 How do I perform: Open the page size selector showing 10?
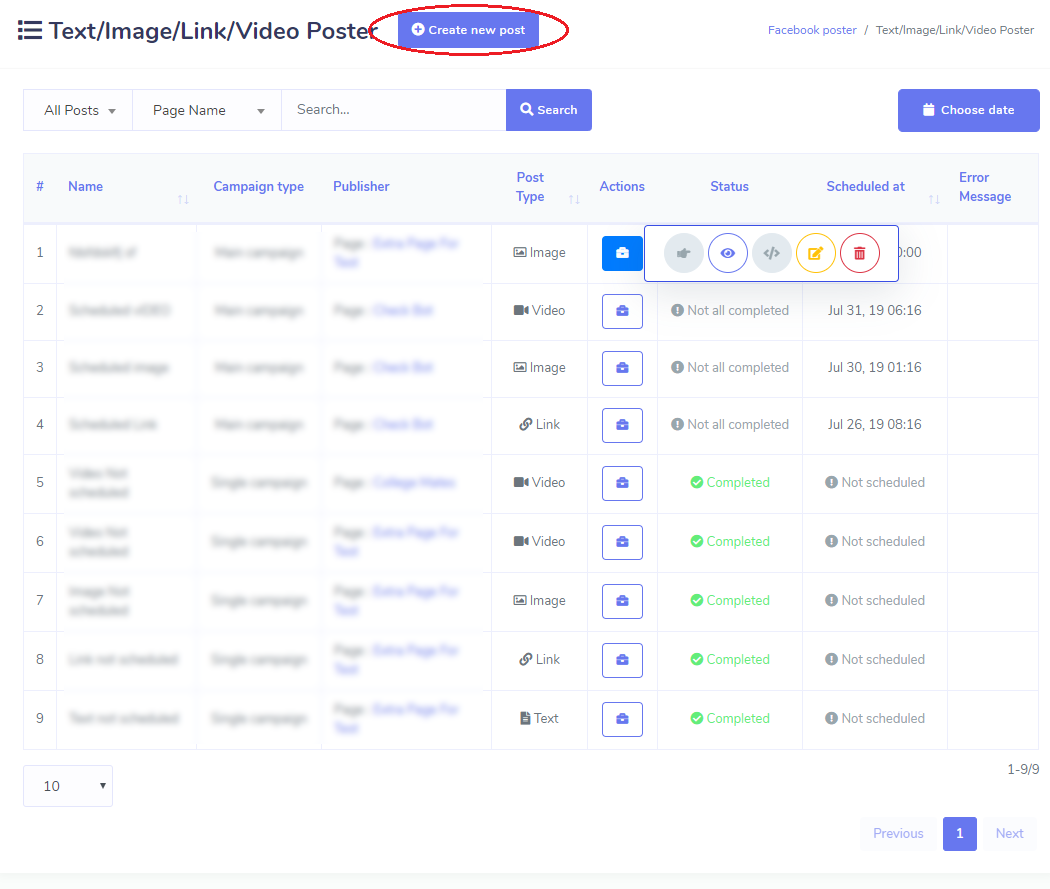click(x=67, y=786)
